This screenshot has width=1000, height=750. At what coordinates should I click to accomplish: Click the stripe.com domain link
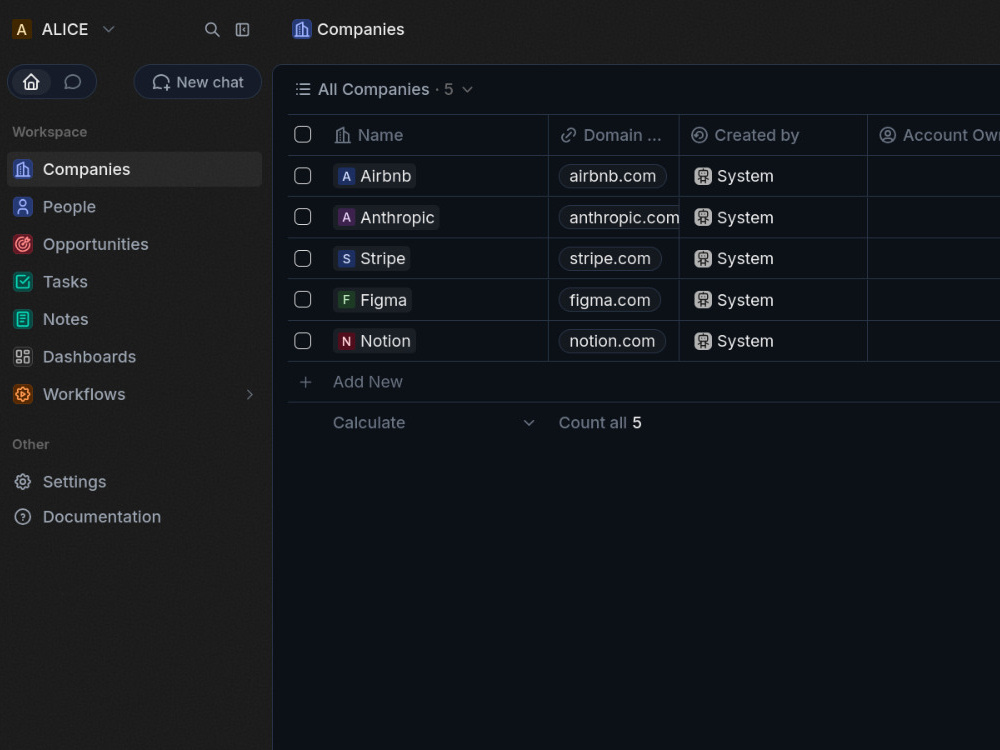[x=610, y=258]
